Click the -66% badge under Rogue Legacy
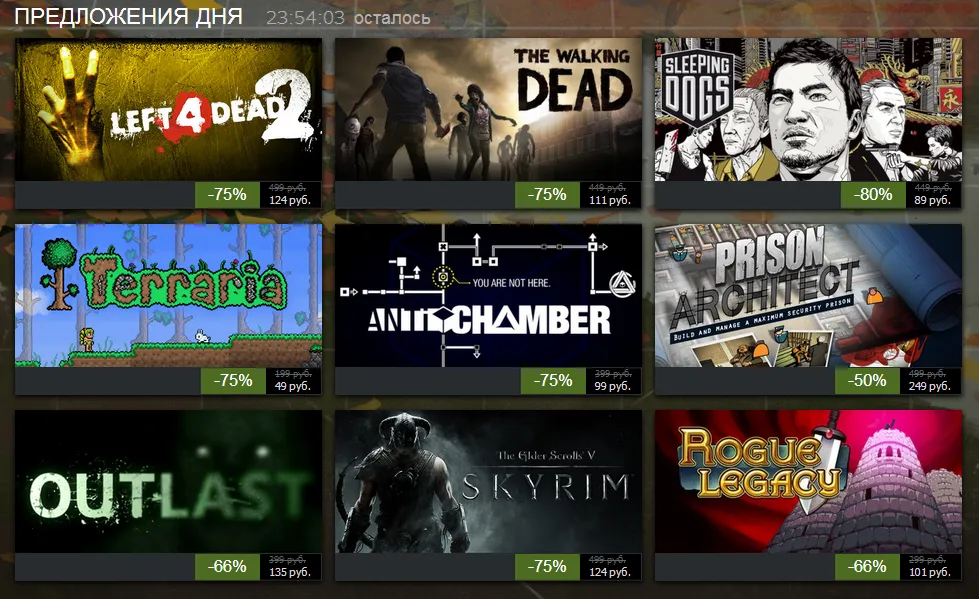 click(867, 567)
